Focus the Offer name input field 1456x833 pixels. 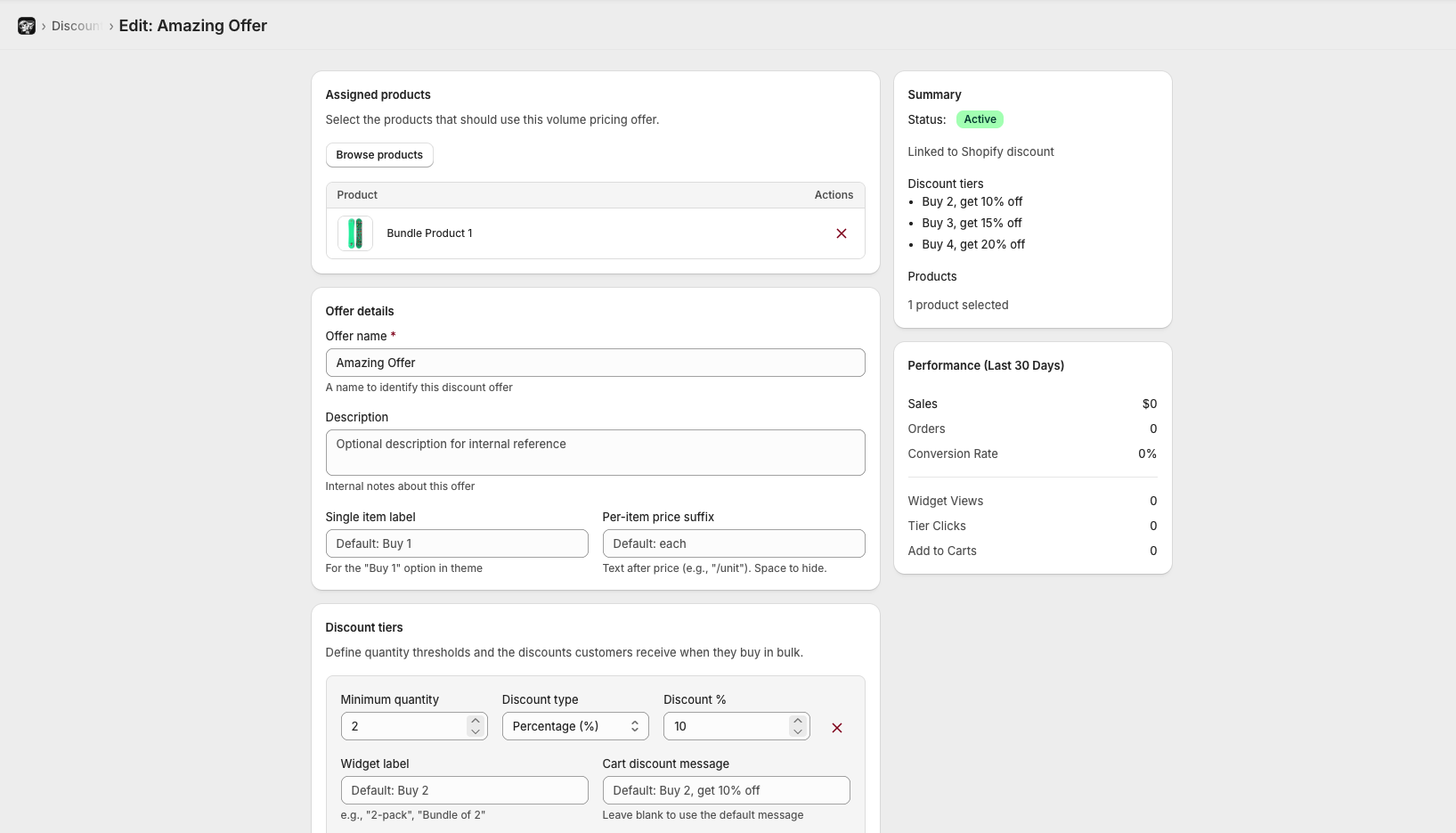(x=595, y=363)
